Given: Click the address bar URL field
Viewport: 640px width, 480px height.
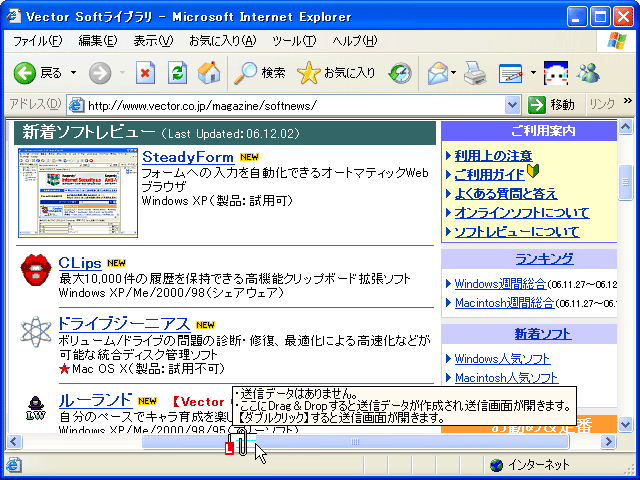Looking at the screenshot, I should pyautogui.click(x=286, y=106).
